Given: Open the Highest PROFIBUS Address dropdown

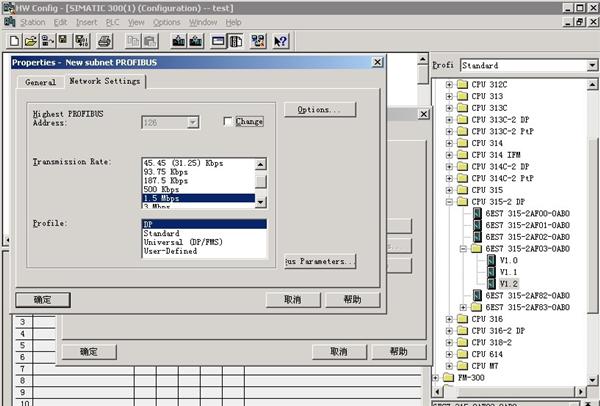Looking at the screenshot, I should click(193, 122).
